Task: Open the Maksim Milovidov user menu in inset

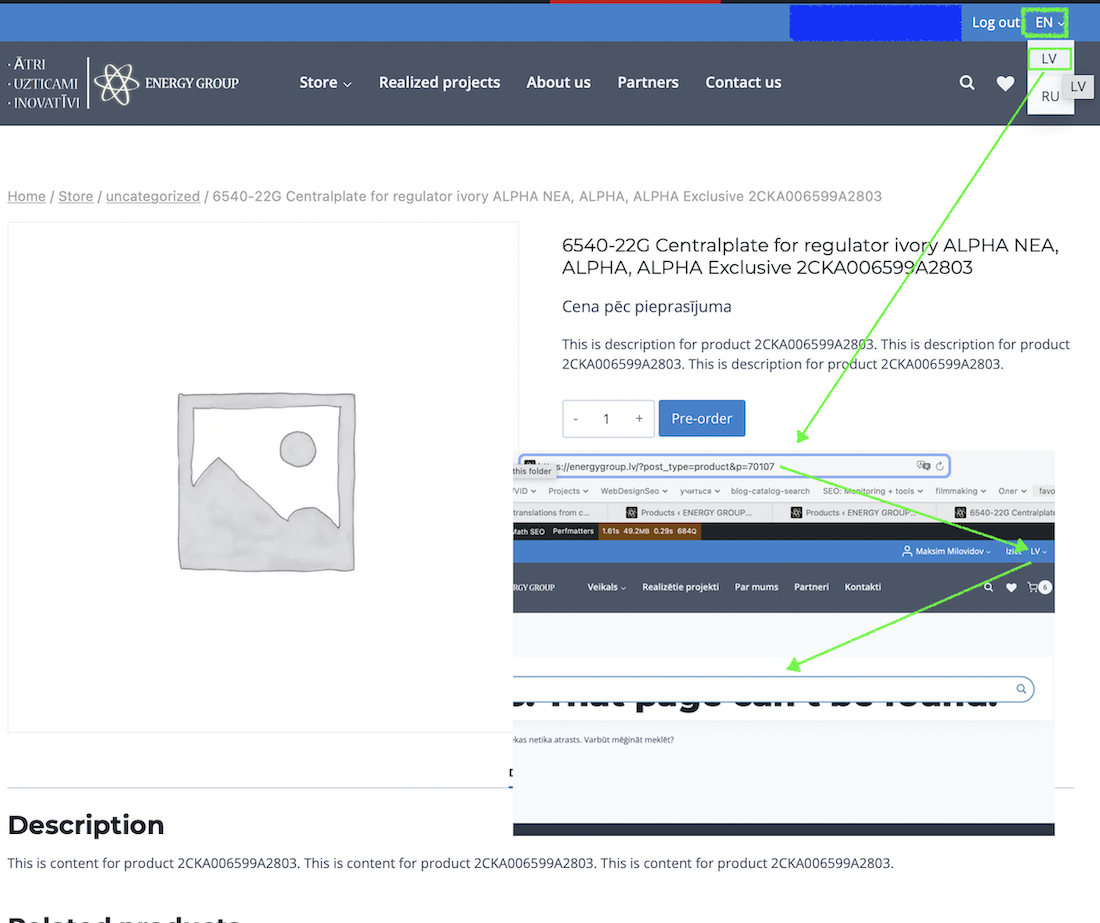Action: click(x=946, y=551)
